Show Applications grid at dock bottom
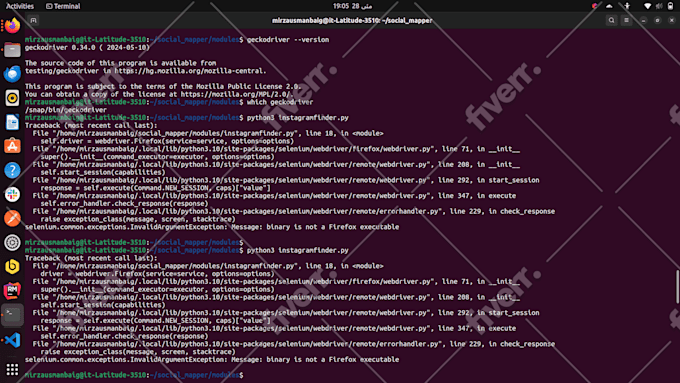680x383 pixels. tap(12, 370)
